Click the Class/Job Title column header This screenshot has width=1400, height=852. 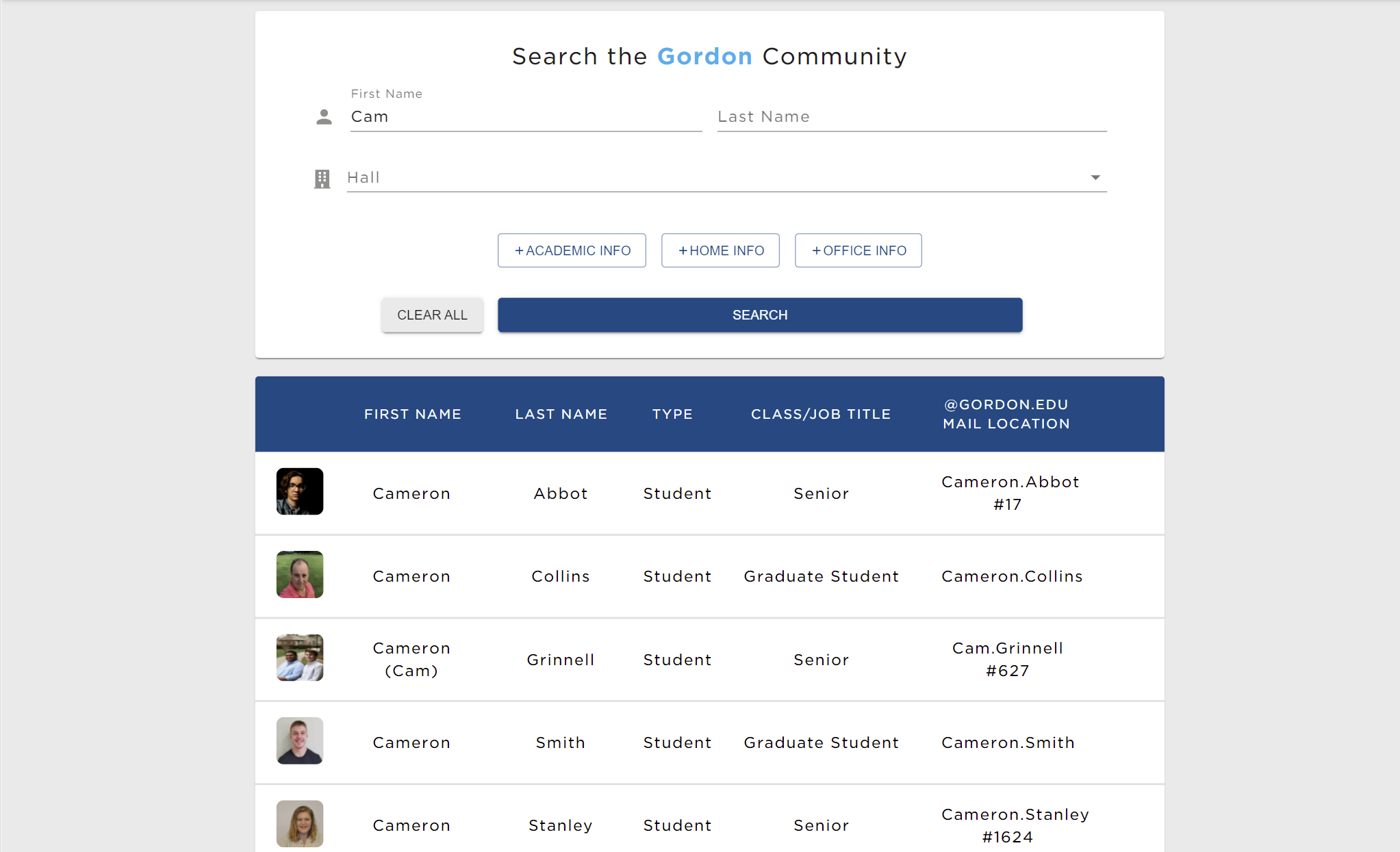pyautogui.click(x=820, y=413)
